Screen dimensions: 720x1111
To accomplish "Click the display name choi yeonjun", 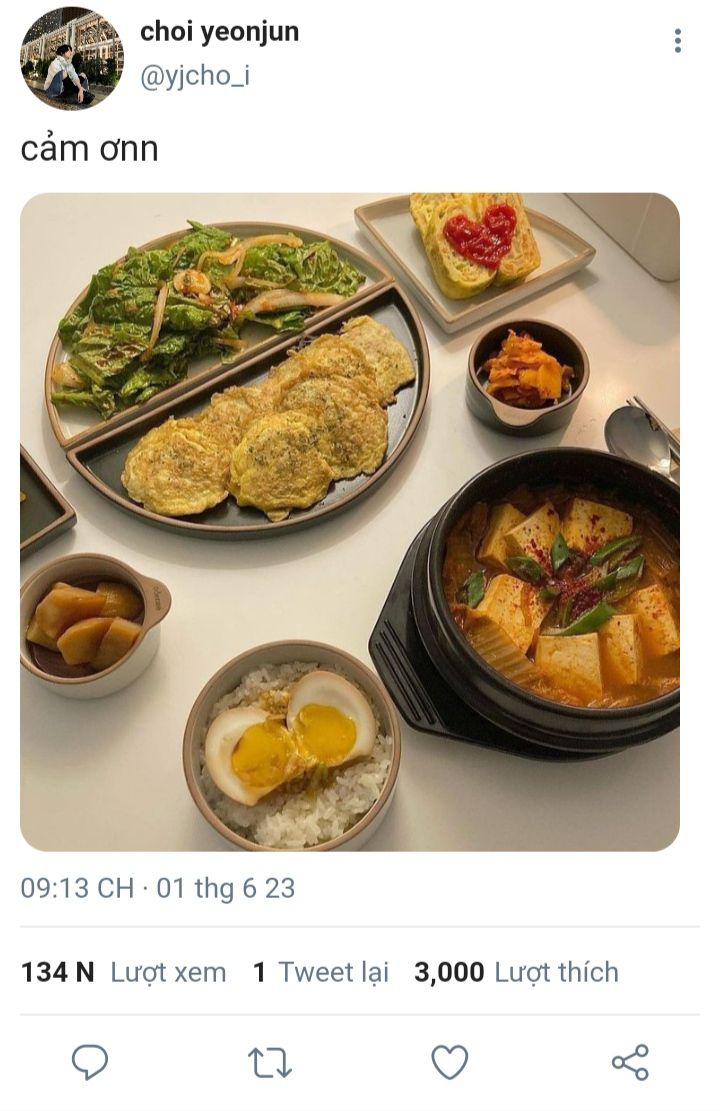I will pos(220,31).
